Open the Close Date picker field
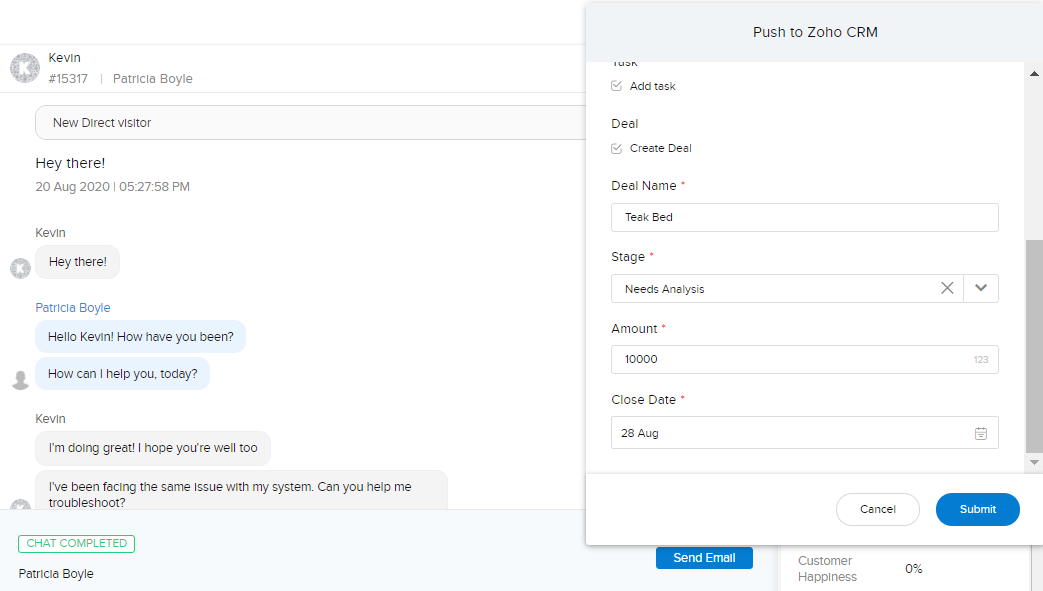1043x591 pixels. coord(790,433)
